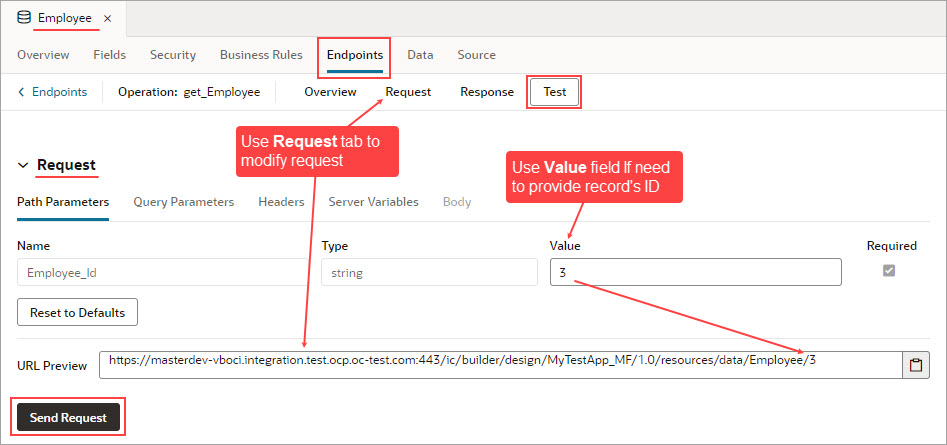Switch to the Response tab
This screenshot has height=445, width=947.
tap(487, 92)
